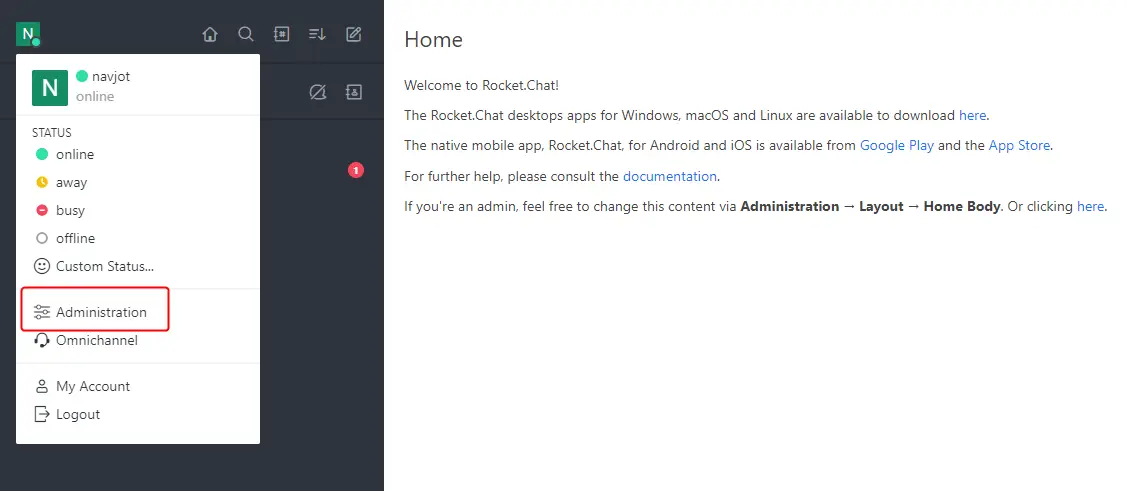The width and height of the screenshot is (1127, 491).
Task: Open the search magnifier icon
Action: (x=246, y=34)
